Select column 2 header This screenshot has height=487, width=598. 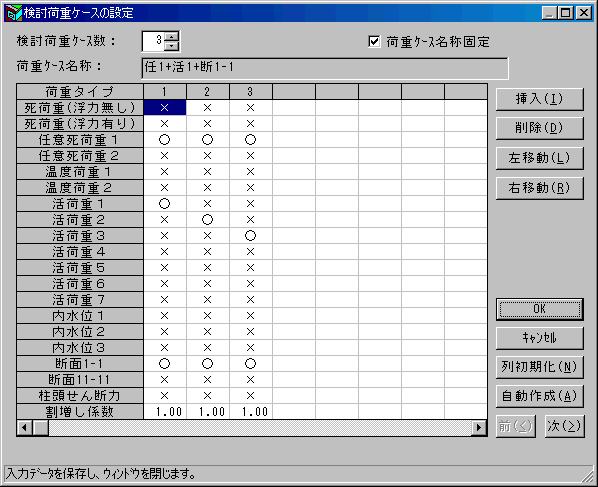207,92
